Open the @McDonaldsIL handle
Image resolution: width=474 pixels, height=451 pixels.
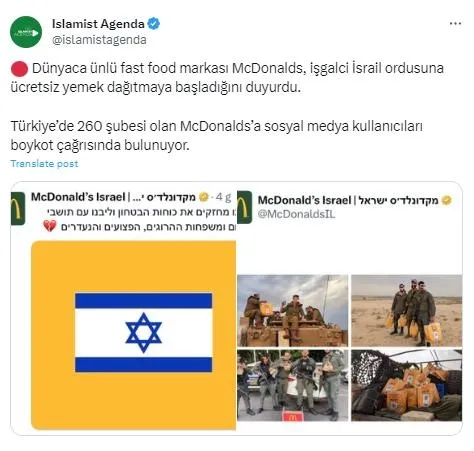point(296,214)
